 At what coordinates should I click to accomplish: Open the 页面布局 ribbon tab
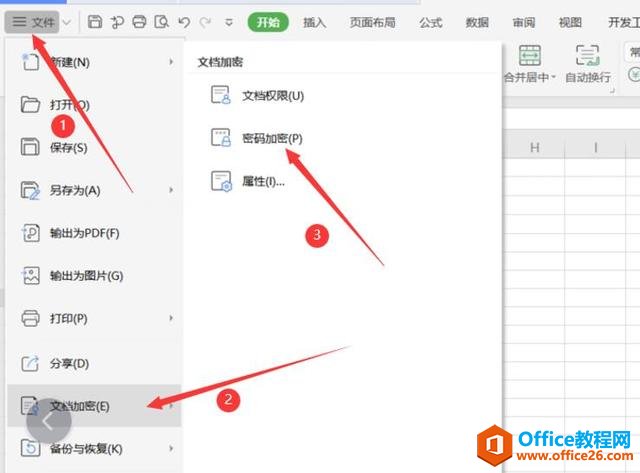[x=372, y=22]
